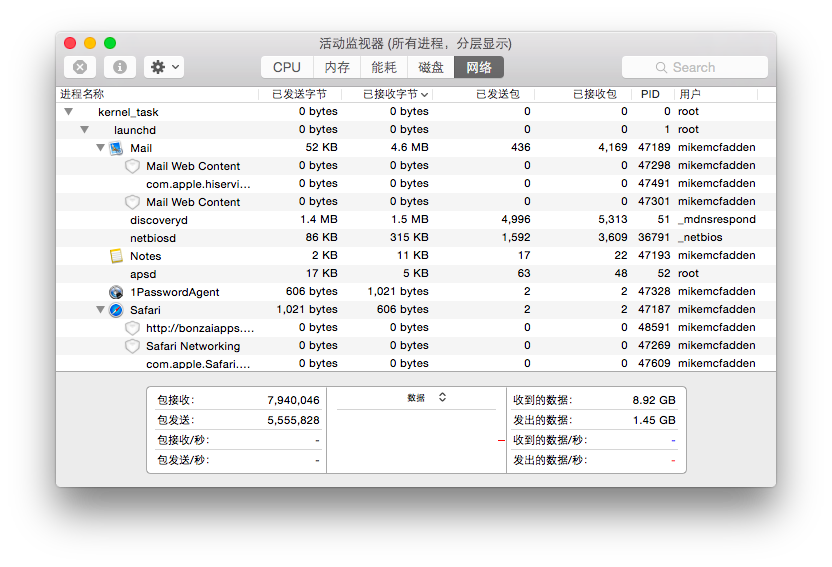Select the discoveryd process row

(x=416, y=220)
